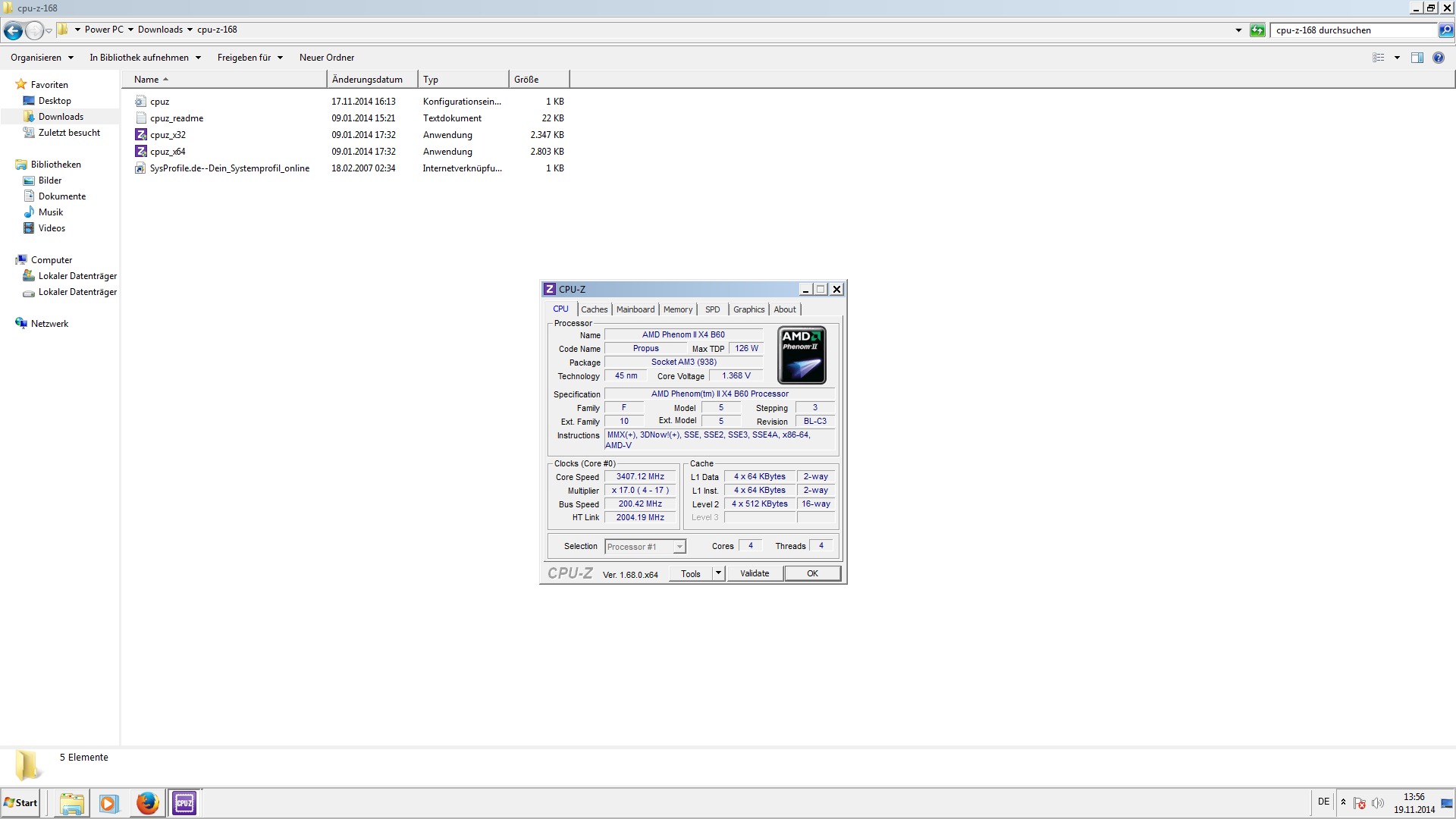Toggle the preview pane icon
The width and height of the screenshot is (1456, 819).
click(1417, 58)
